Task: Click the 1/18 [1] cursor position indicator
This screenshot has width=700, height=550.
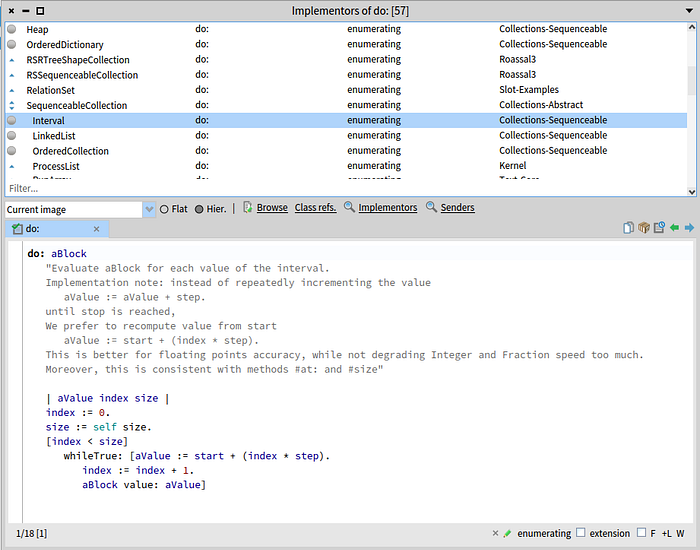Action: (x=31, y=533)
